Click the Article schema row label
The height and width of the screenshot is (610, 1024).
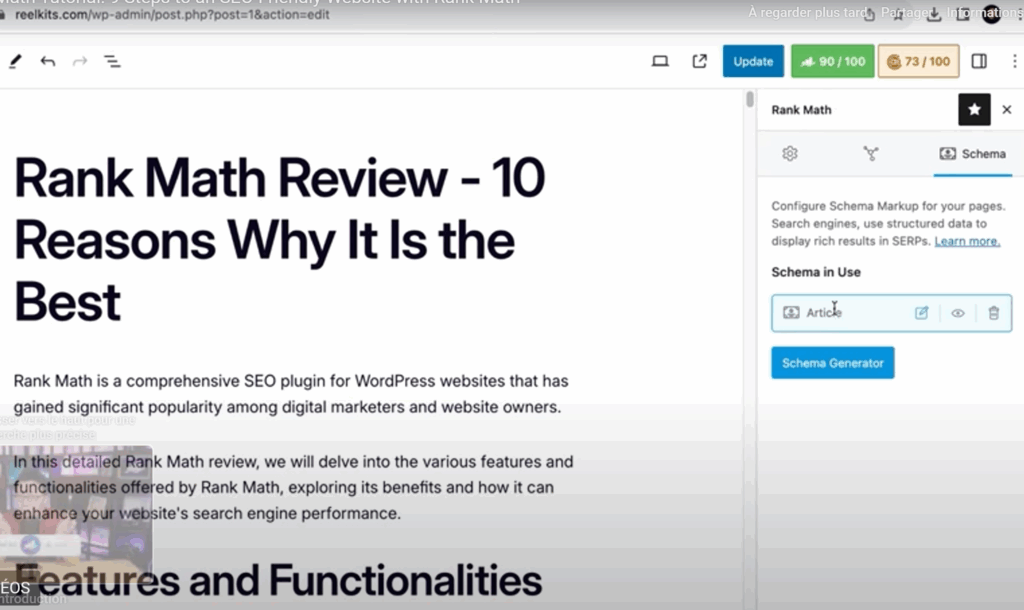(x=824, y=313)
